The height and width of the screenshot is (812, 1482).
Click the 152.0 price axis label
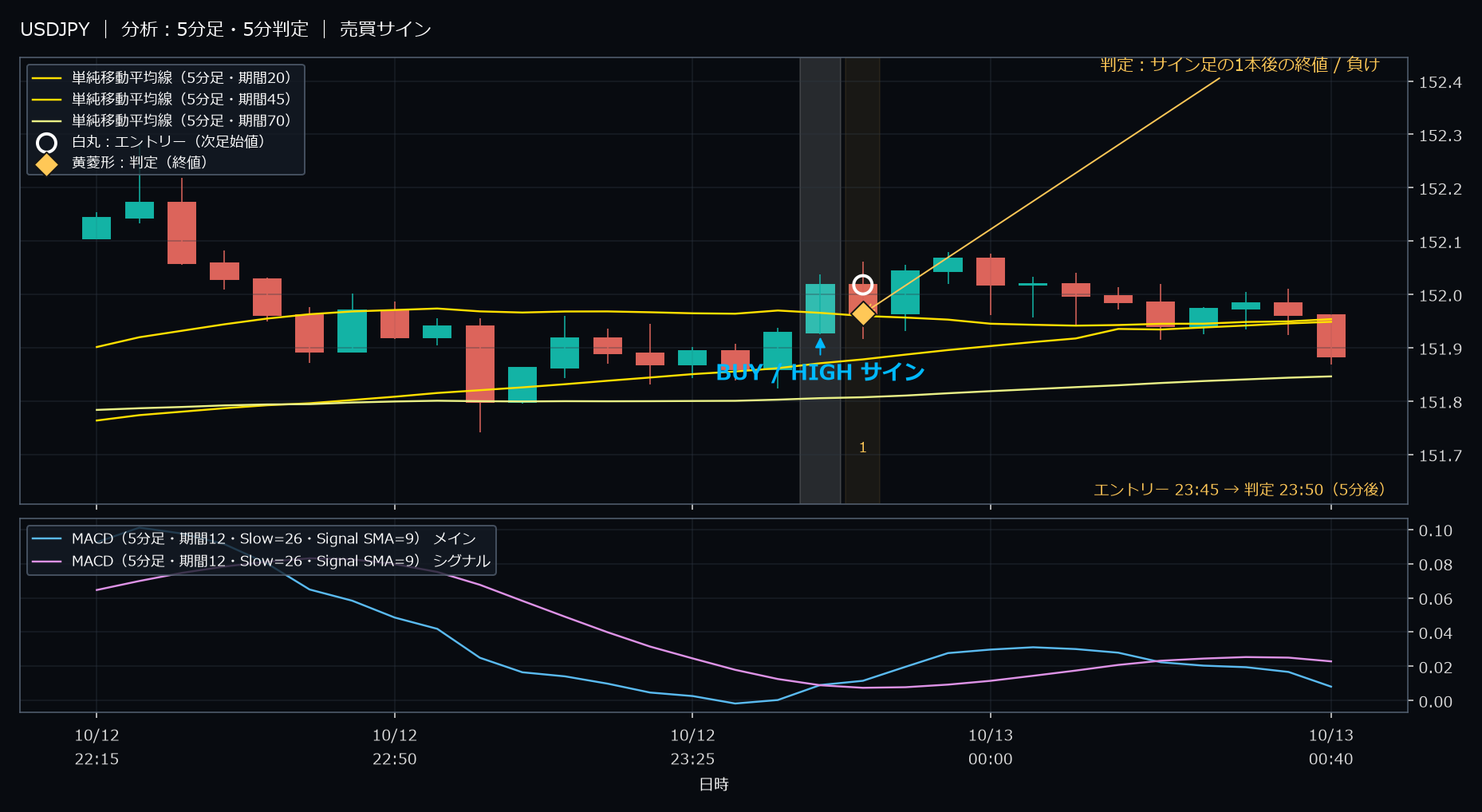click(x=1441, y=296)
